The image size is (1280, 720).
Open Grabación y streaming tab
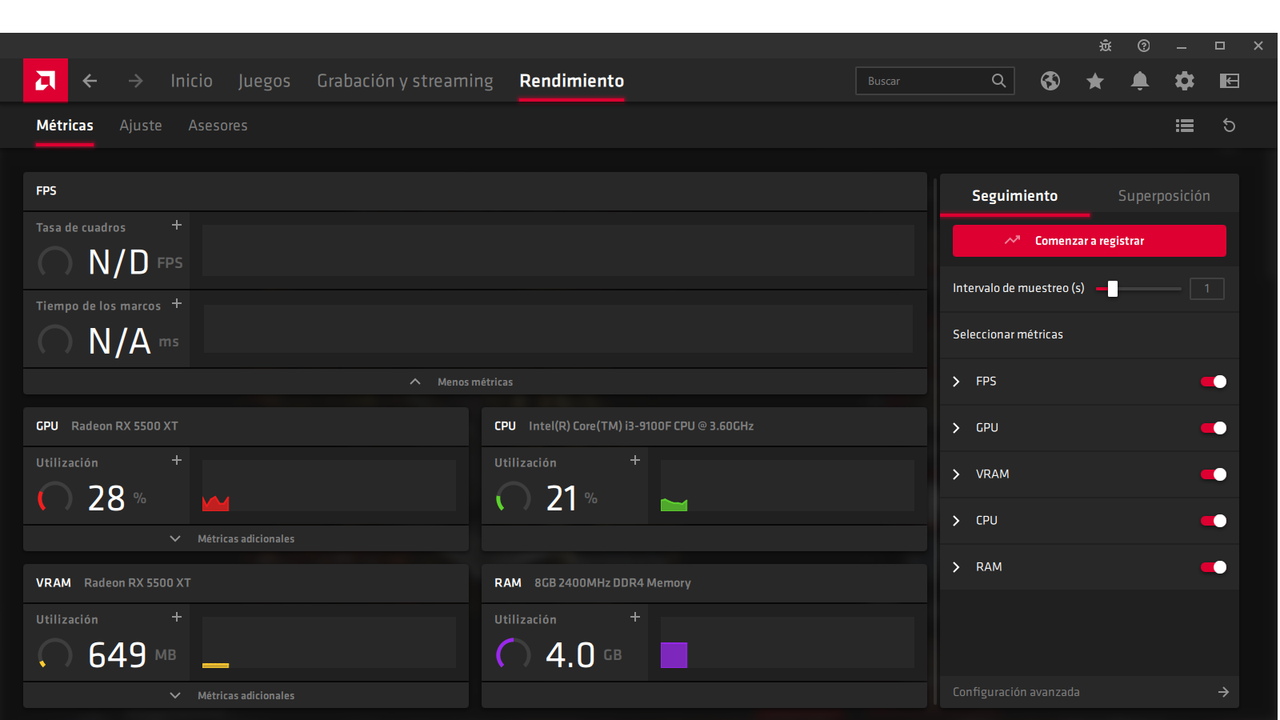tap(405, 81)
